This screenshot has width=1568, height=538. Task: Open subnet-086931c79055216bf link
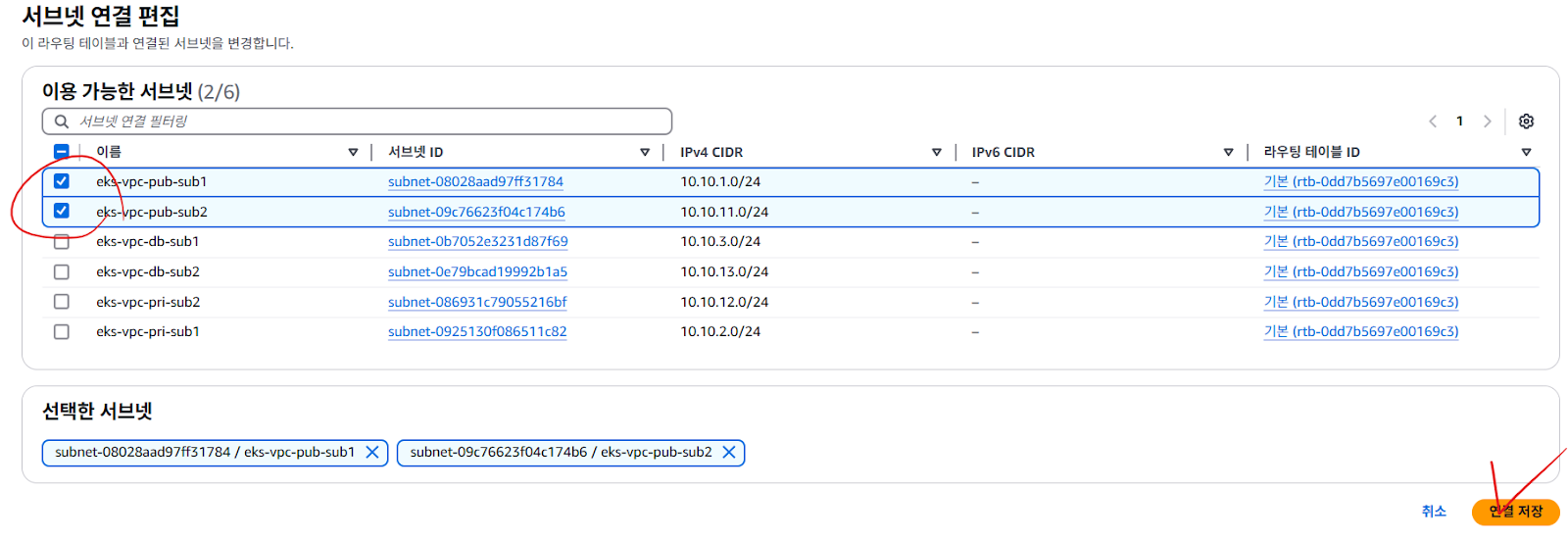[477, 302]
